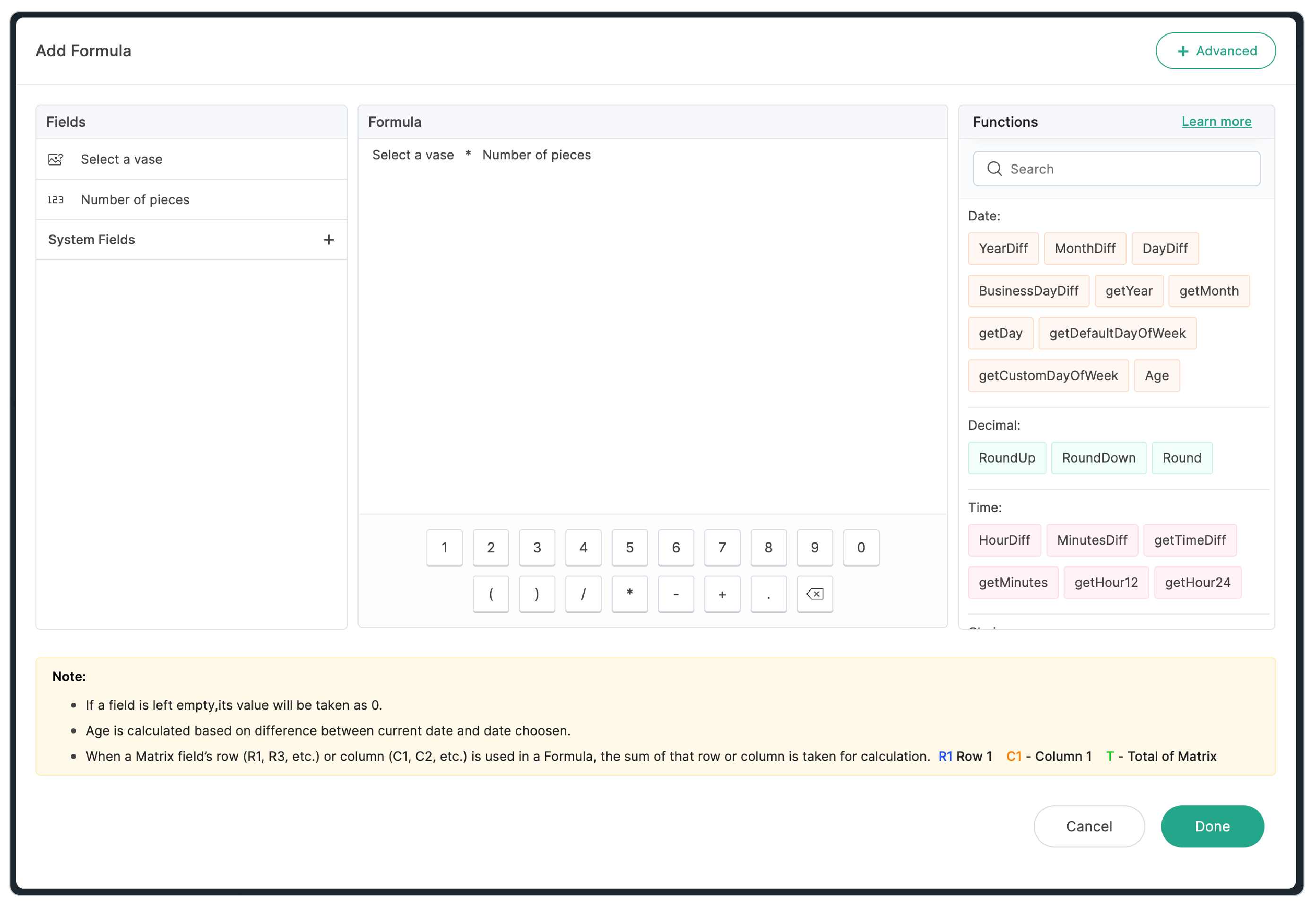Click the 123 number field icon
Screen dimensions: 1316x908
[x=56, y=200]
